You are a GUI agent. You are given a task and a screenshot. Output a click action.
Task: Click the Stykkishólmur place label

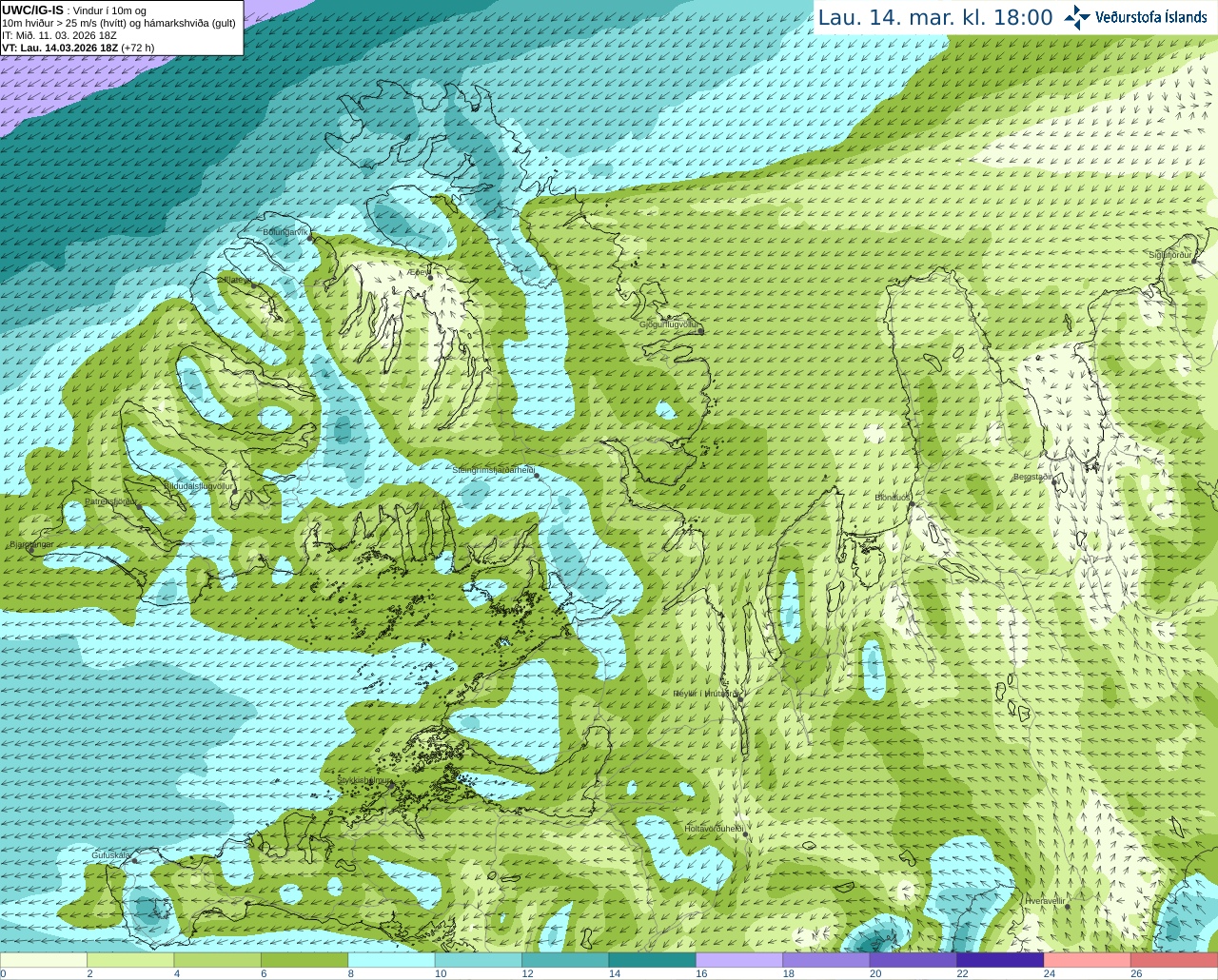(x=364, y=779)
